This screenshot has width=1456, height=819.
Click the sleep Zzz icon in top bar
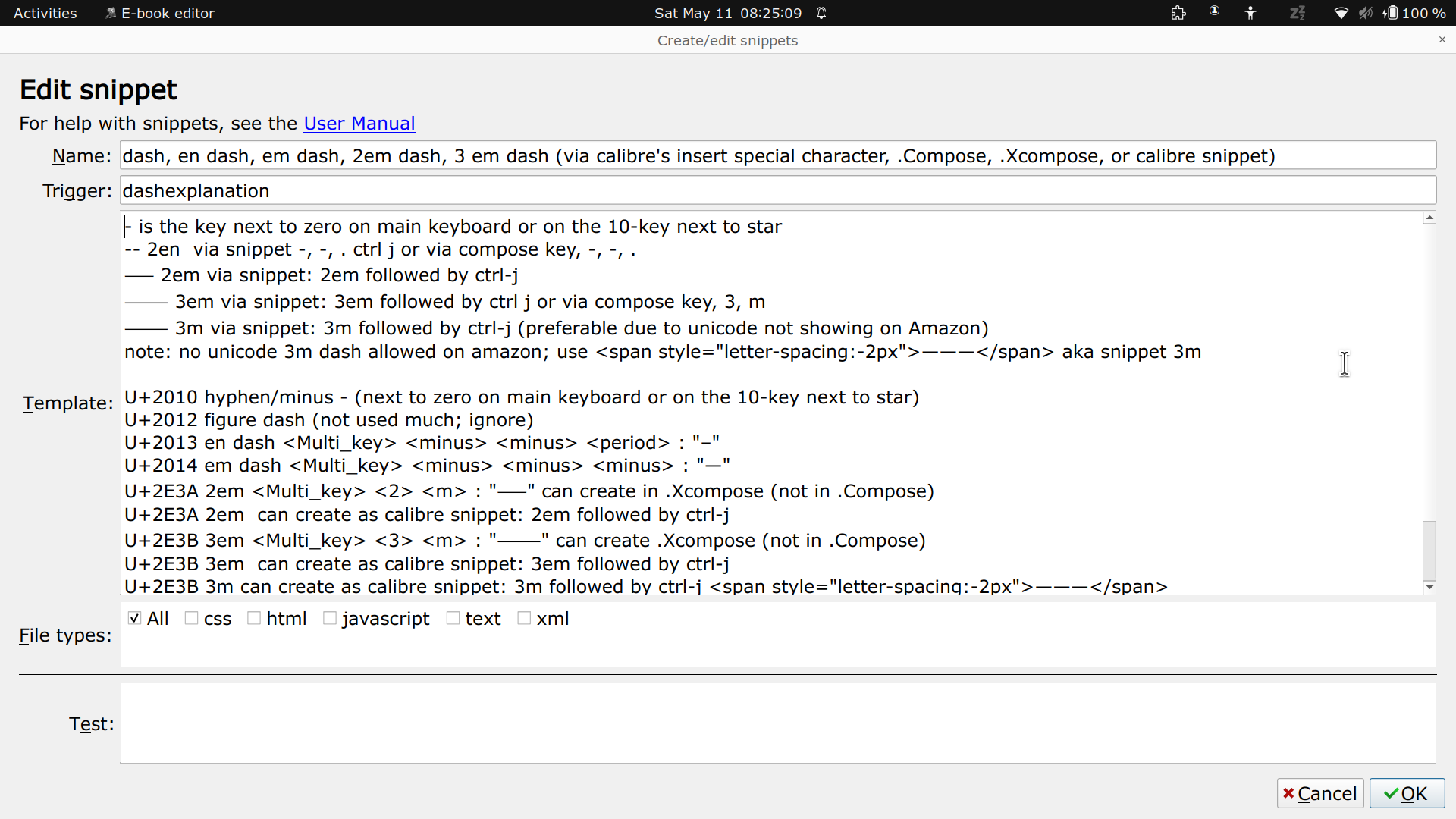coord(1298,13)
